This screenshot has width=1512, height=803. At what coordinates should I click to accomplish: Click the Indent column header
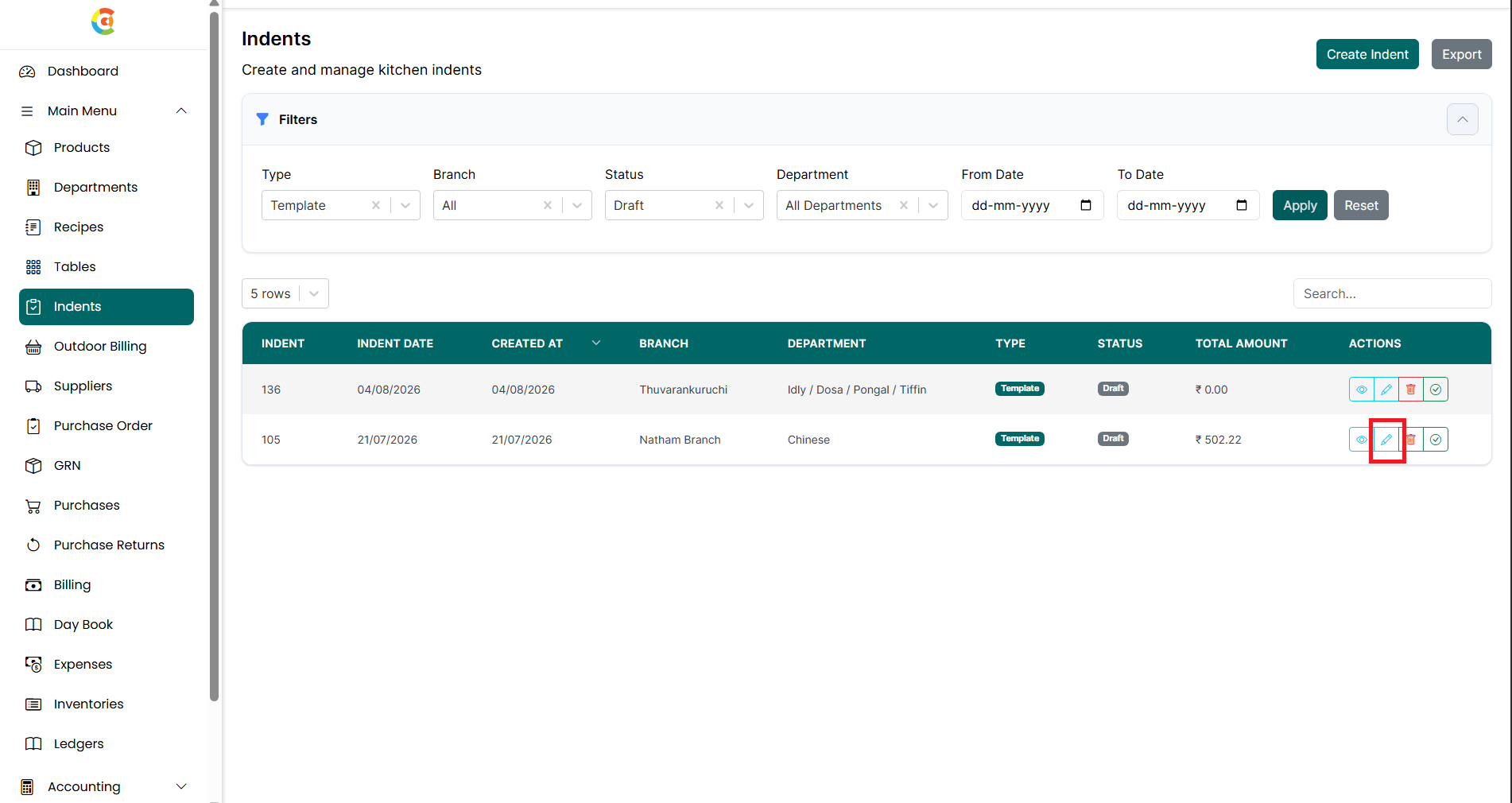(x=283, y=343)
